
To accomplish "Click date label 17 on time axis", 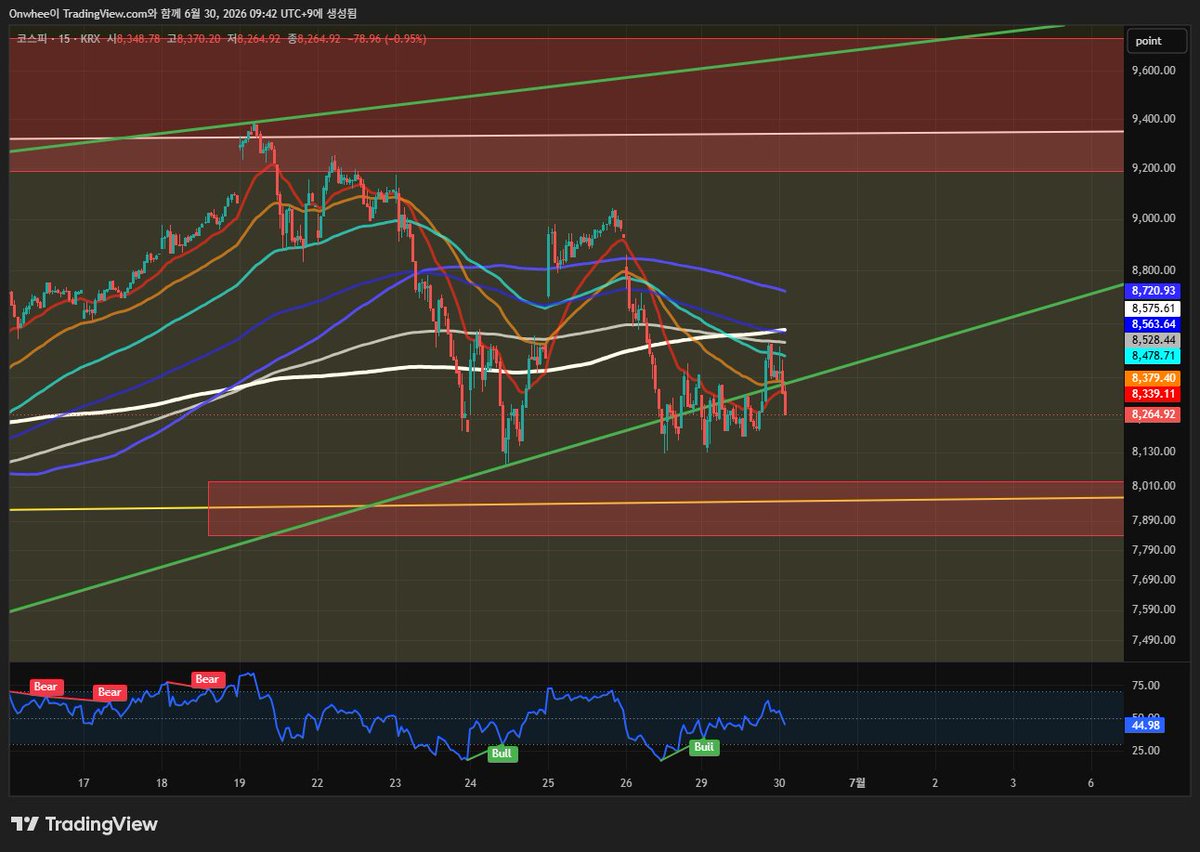I will [84, 782].
